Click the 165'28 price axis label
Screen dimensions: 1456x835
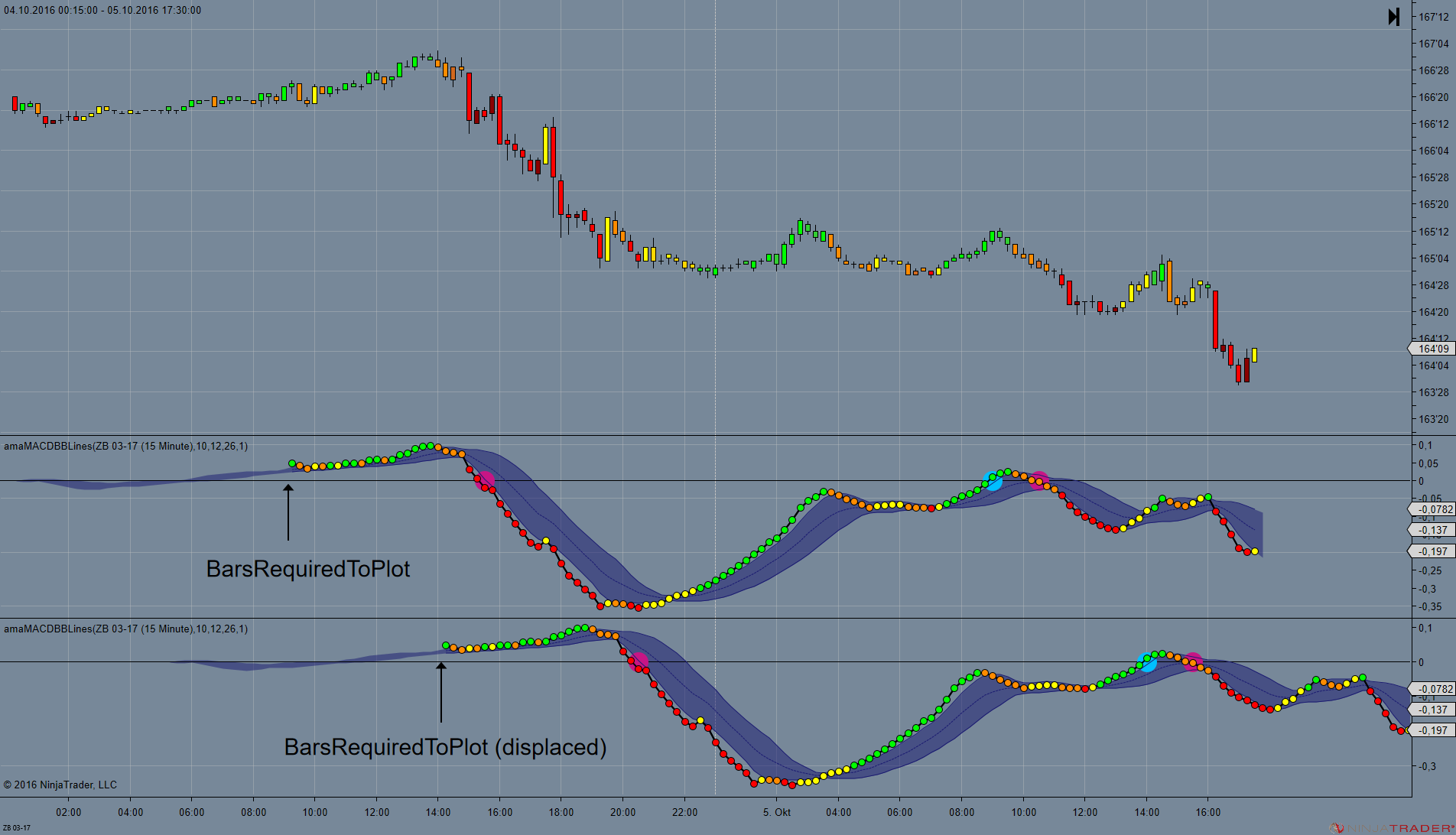point(1434,177)
